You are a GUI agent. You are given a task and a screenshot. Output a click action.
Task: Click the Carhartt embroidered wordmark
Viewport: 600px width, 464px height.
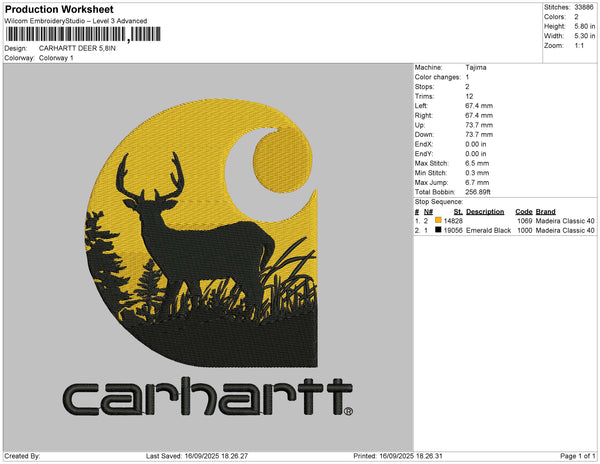coord(205,397)
